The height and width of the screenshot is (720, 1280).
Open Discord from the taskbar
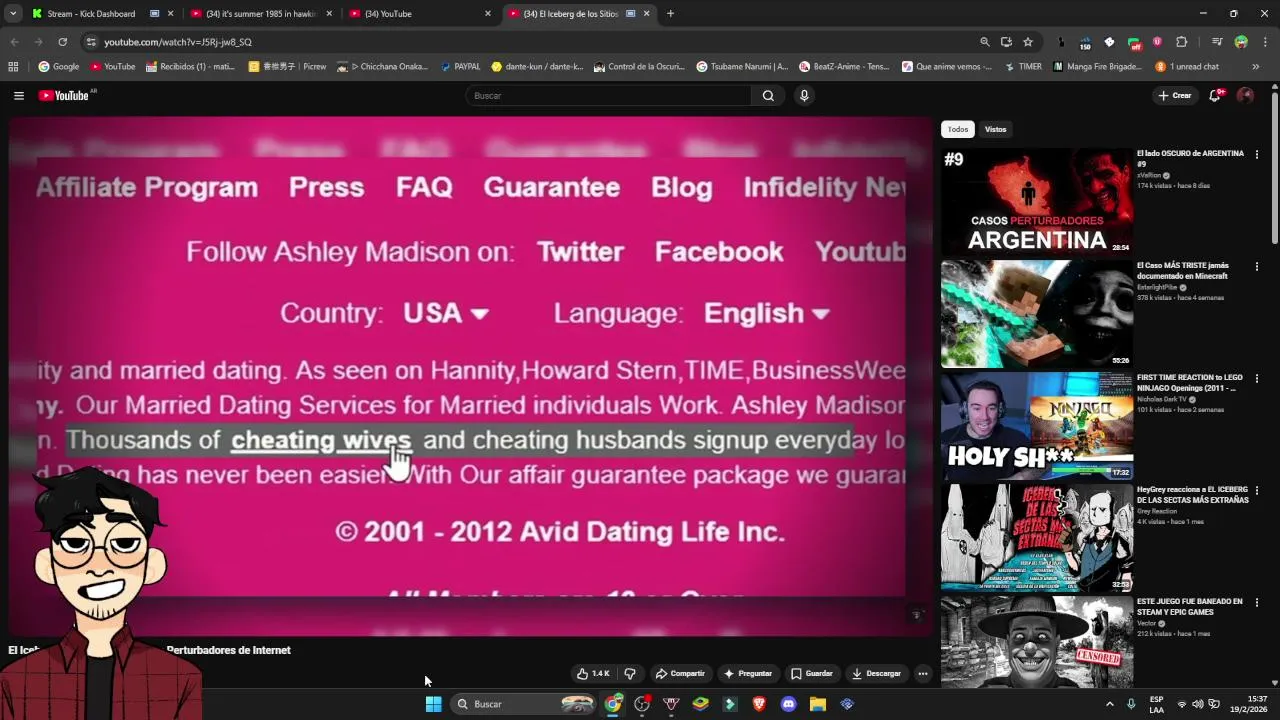(788, 704)
